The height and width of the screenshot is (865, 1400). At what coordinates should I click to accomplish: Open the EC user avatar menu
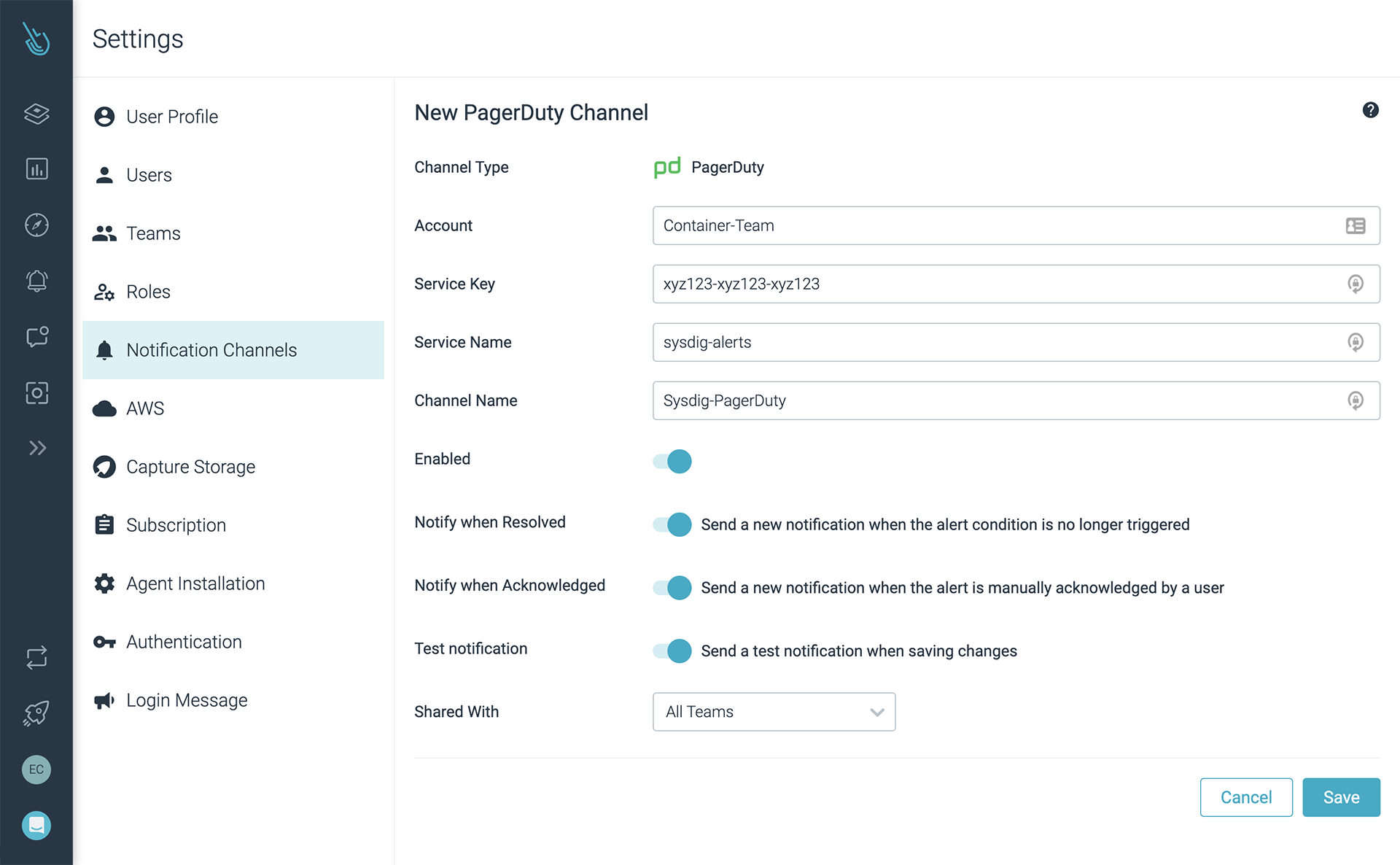coord(36,769)
